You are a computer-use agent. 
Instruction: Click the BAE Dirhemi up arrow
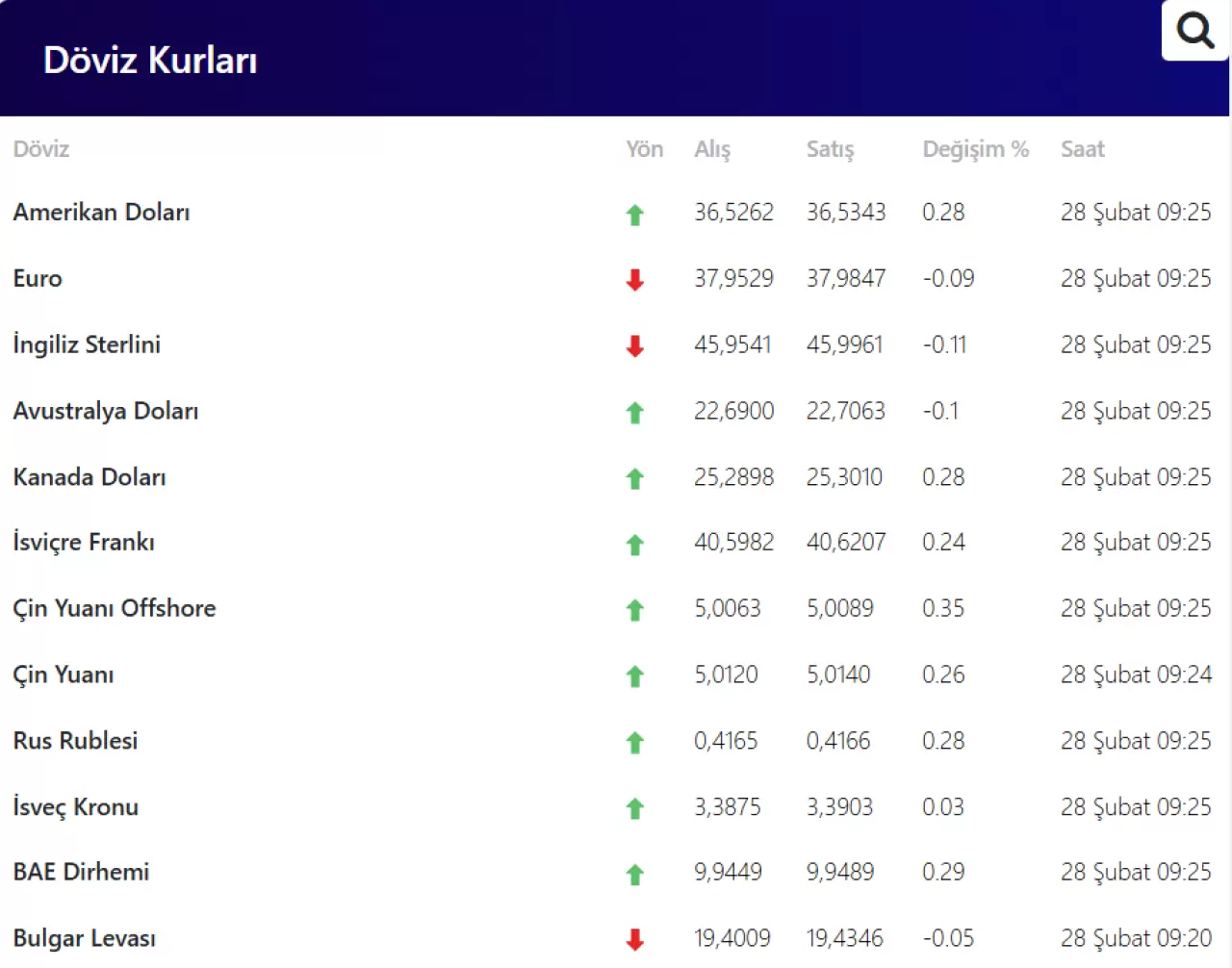pyautogui.click(x=634, y=875)
